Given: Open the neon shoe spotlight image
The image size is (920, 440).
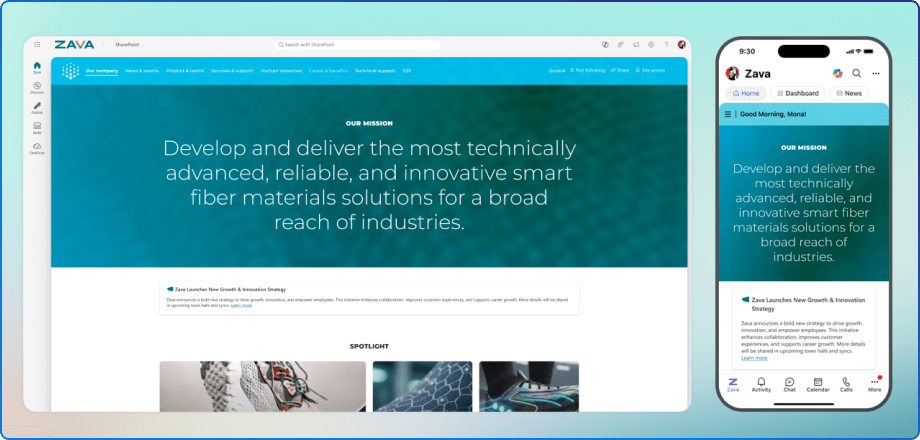Looking at the screenshot, I should (x=529, y=386).
